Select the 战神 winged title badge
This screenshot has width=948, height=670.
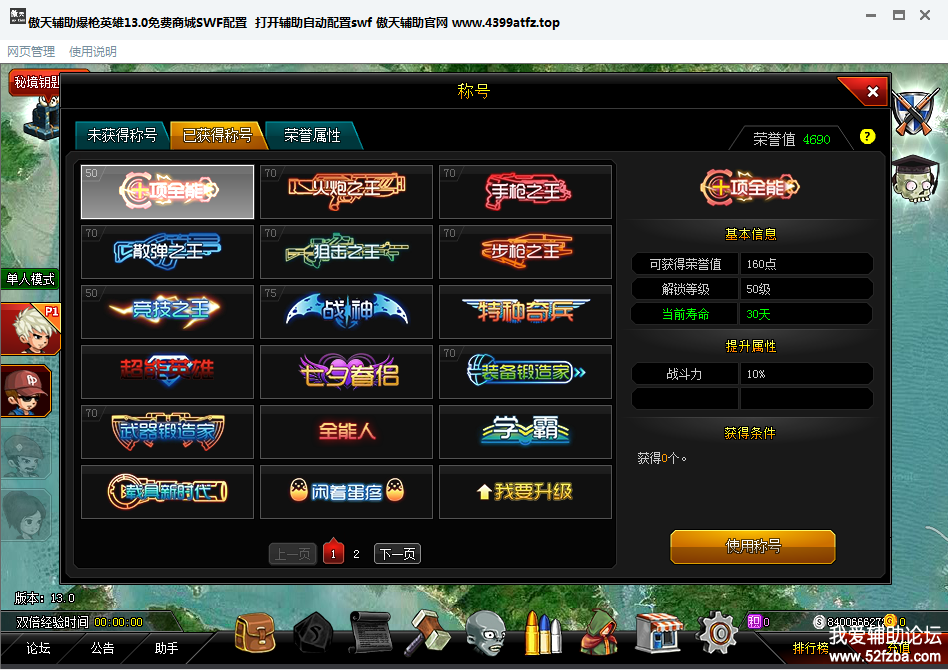[x=346, y=311]
